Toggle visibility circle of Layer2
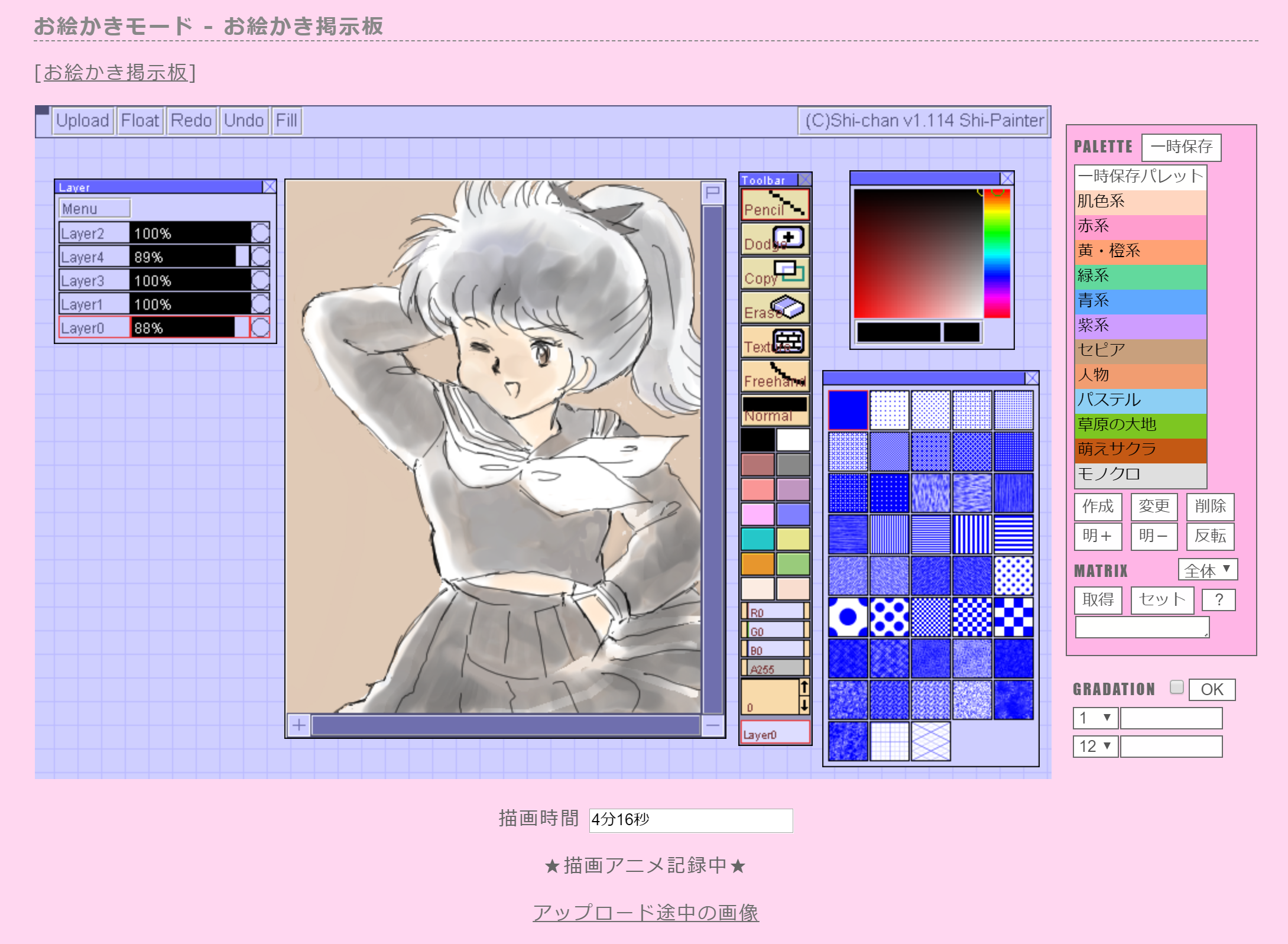Image resolution: width=1288 pixels, height=944 pixels. tap(260, 233)
